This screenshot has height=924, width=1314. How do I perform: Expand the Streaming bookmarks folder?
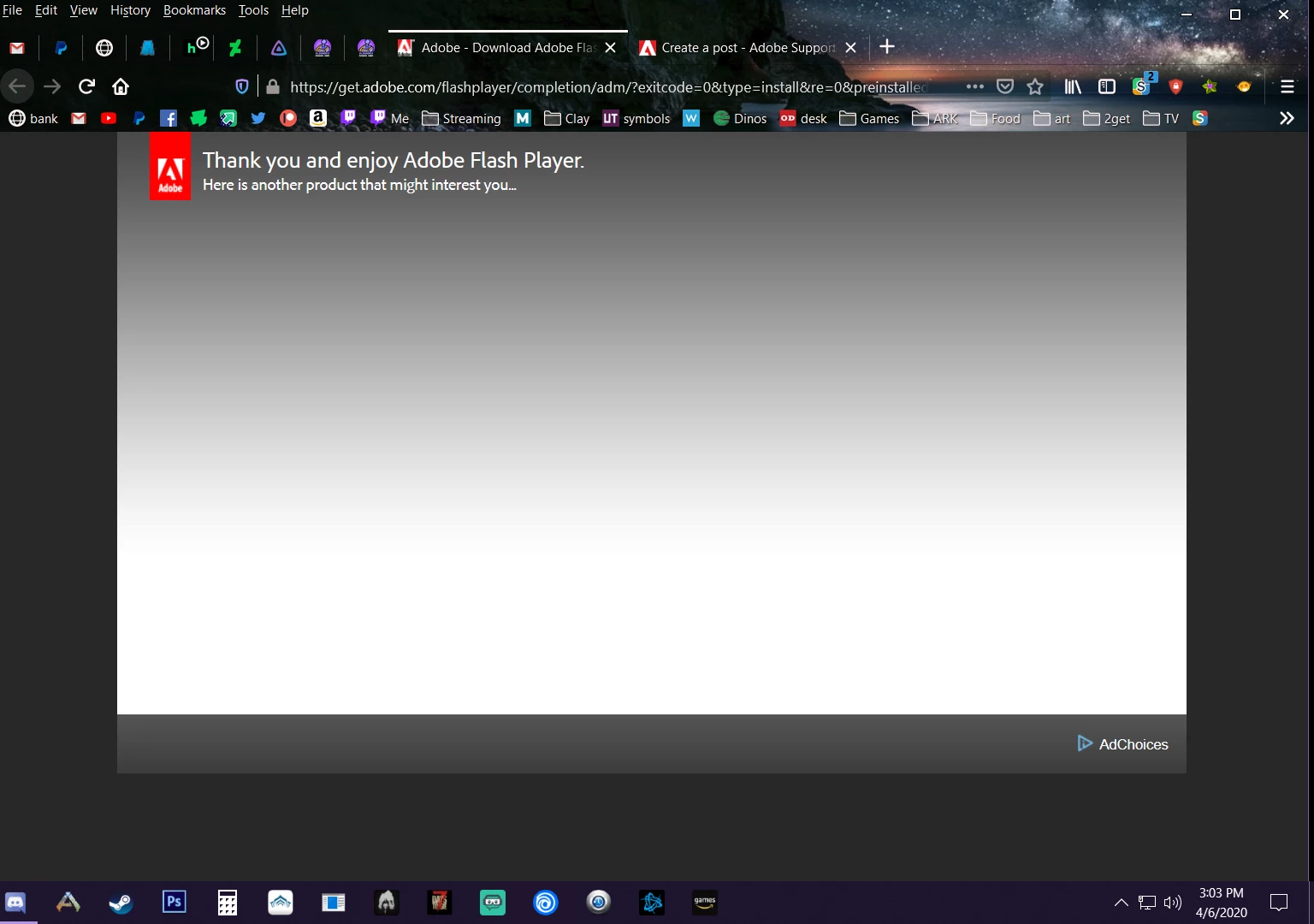coord(461,118)
